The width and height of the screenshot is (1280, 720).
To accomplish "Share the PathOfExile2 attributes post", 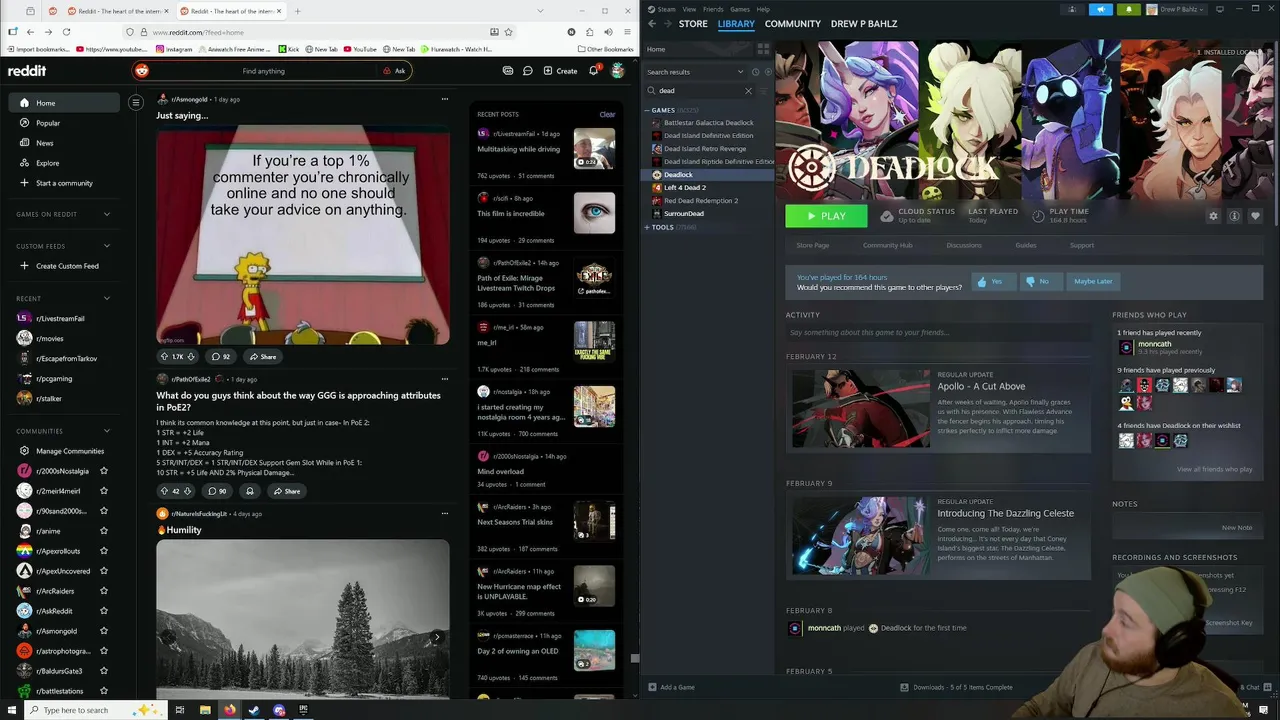I will (x=286, y=491).
